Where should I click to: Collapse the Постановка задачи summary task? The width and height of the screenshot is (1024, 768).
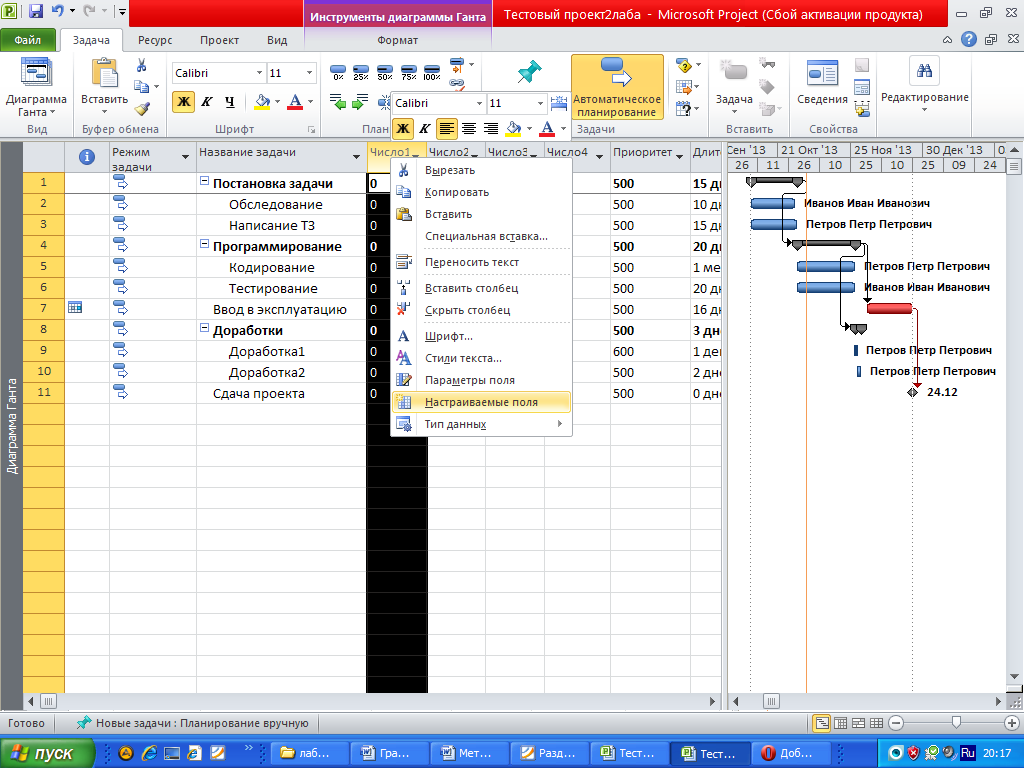point(204,182)
